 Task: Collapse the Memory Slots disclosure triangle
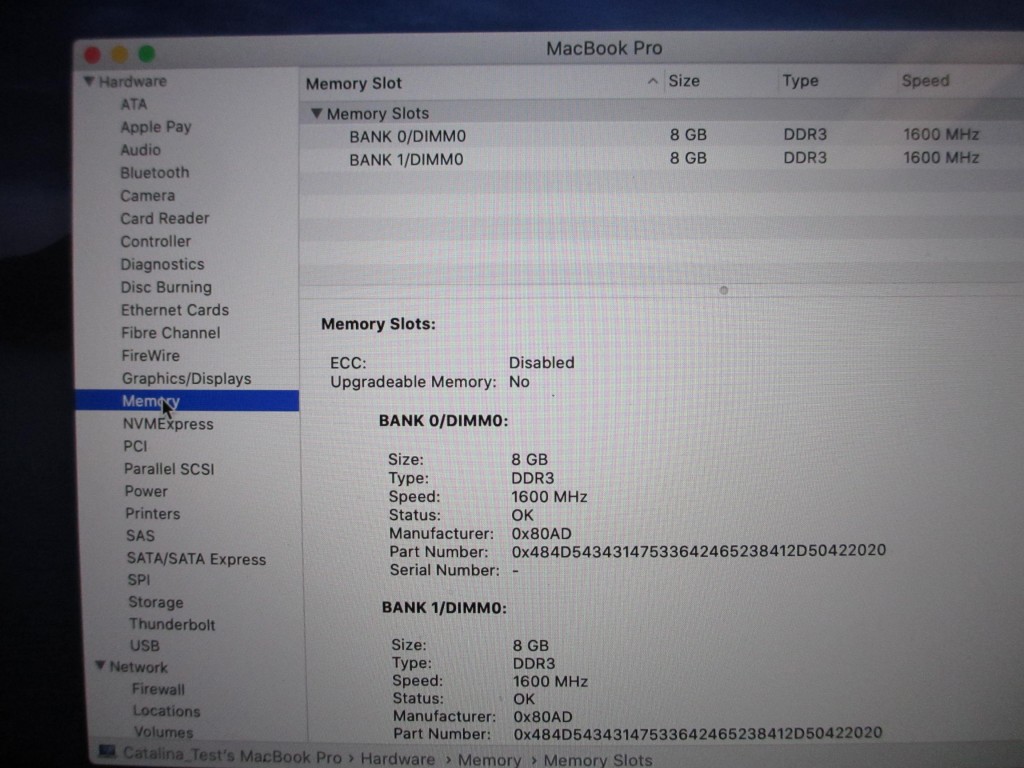316,114
